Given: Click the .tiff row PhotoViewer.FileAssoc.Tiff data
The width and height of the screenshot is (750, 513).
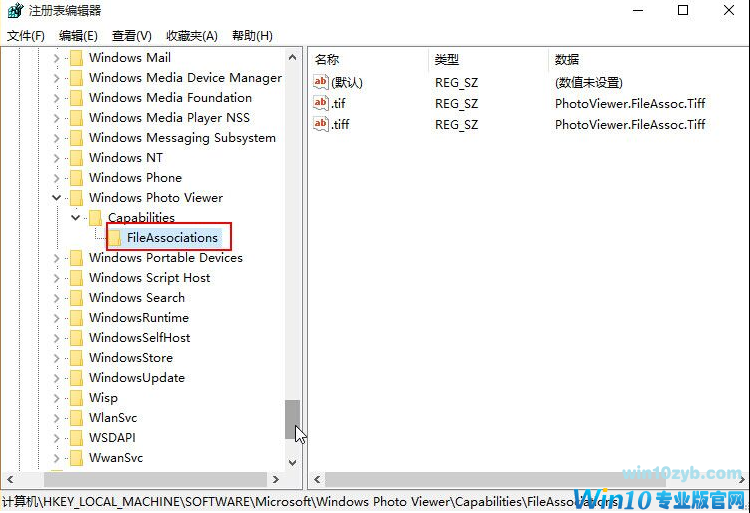Looking at the screenshot, I should (x=630, y=124).
